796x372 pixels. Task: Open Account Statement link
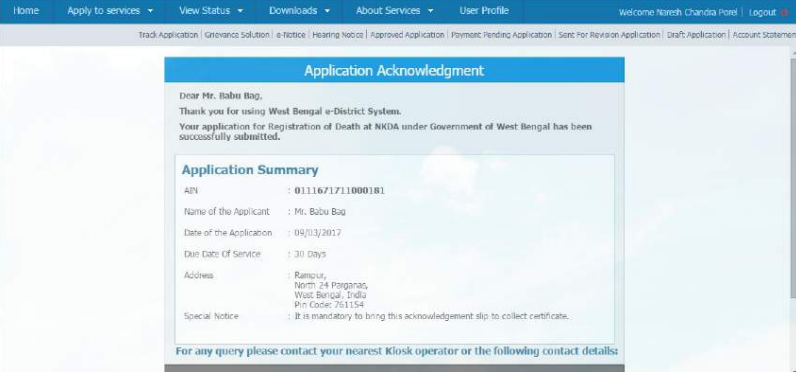(764, 35)
